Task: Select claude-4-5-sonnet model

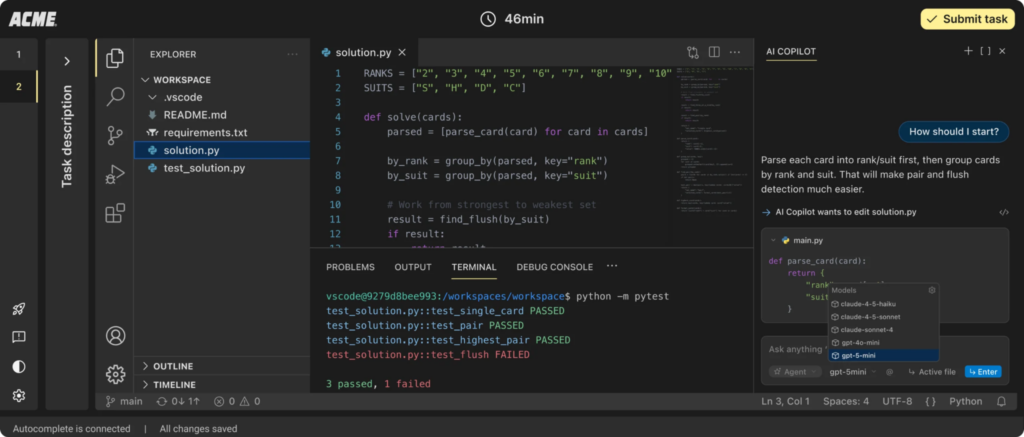Action: coord(884,317)
